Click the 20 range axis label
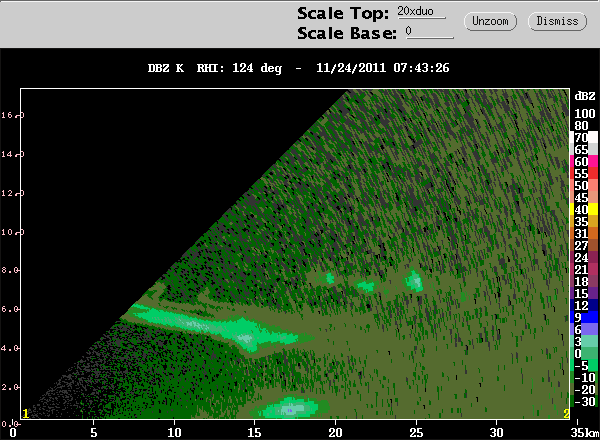This screenshot has height=440, width=600. pyautogui.click(x=335, y=433)
